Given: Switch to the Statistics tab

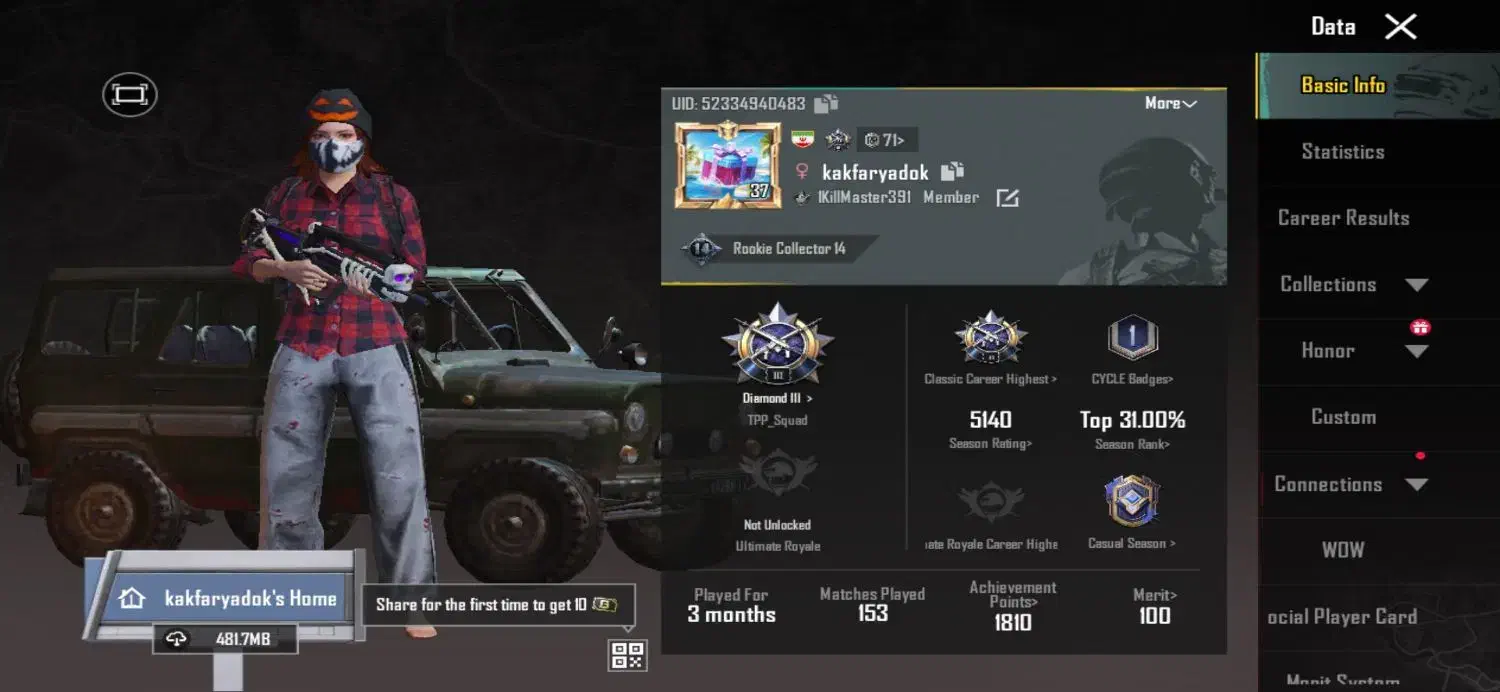Looking at the screenshot, I should (x=1343, y=152).
